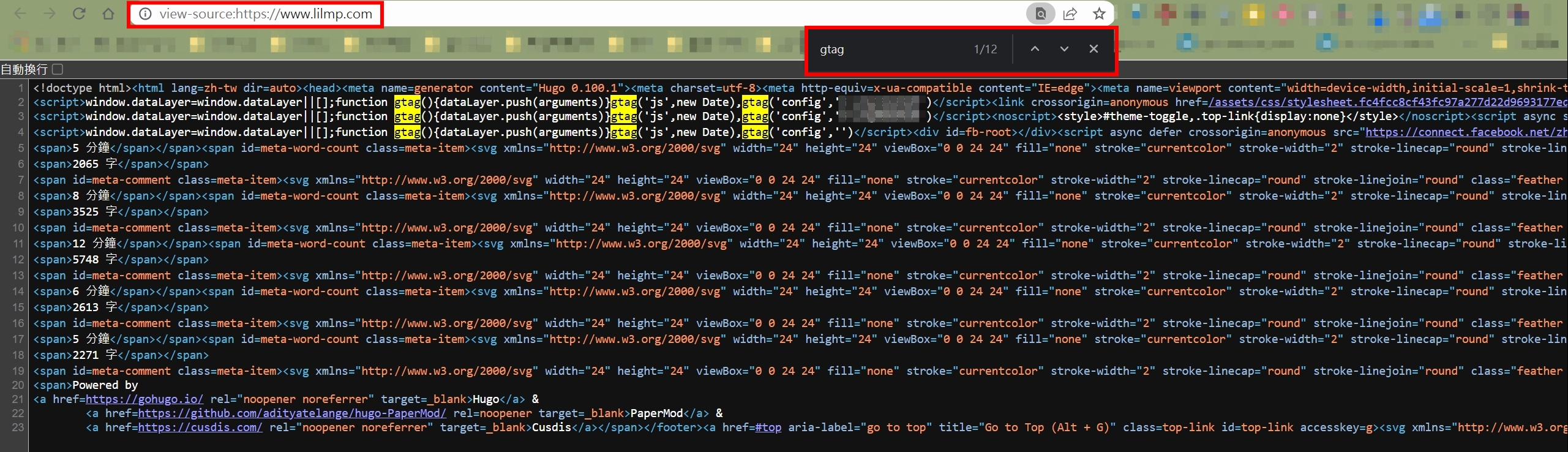Open find in page icon in address bar
The width and height of the screenshot is (1568, 452).
(1040, 13)
